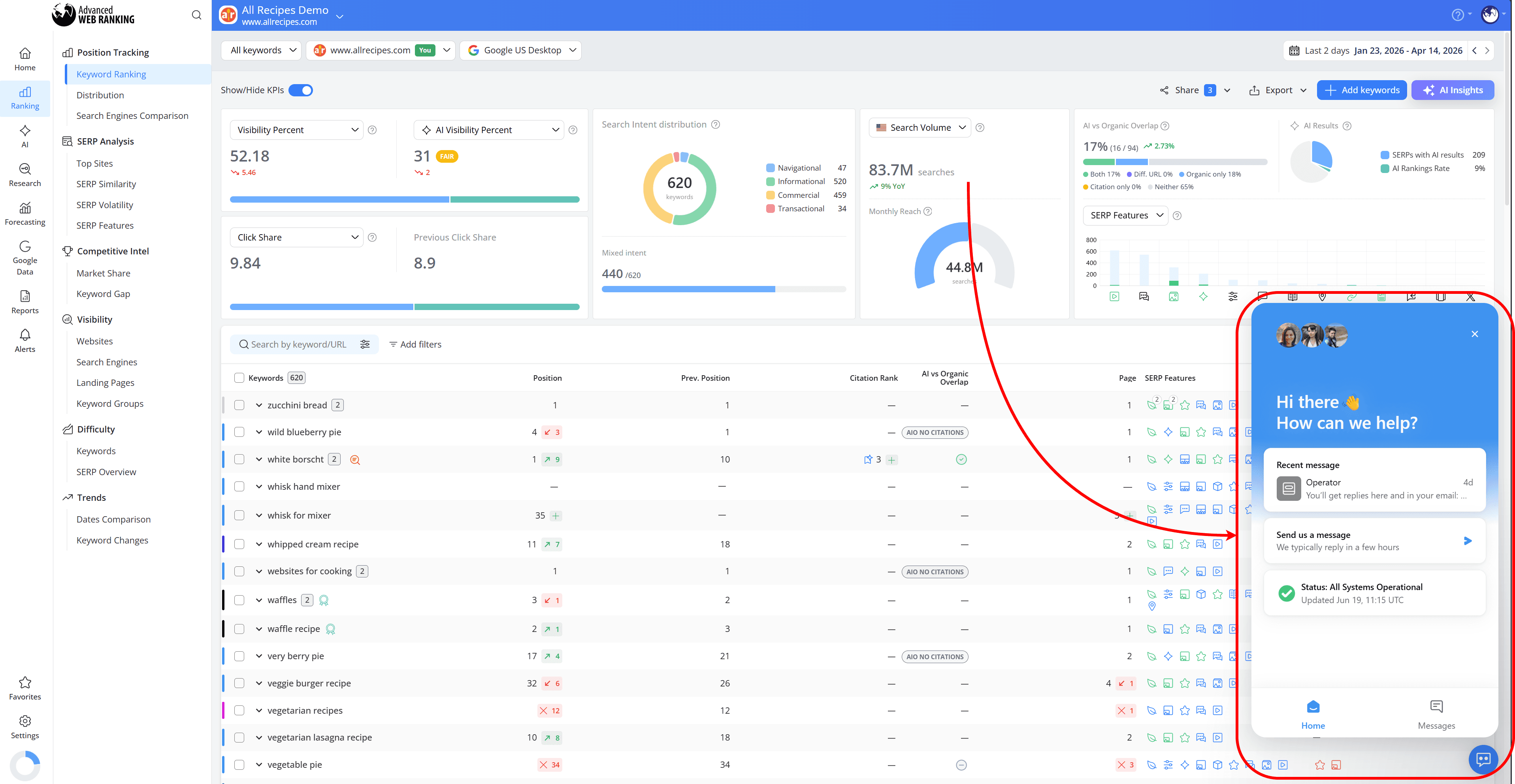Open the chat launcher bubble icon

(x=1483, y=760)
